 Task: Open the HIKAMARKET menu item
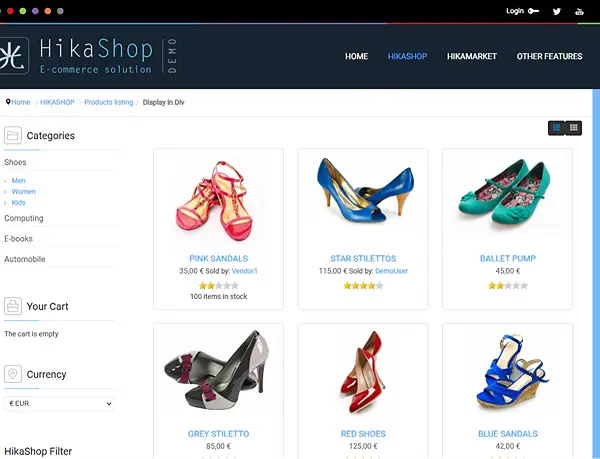[472, 57]
